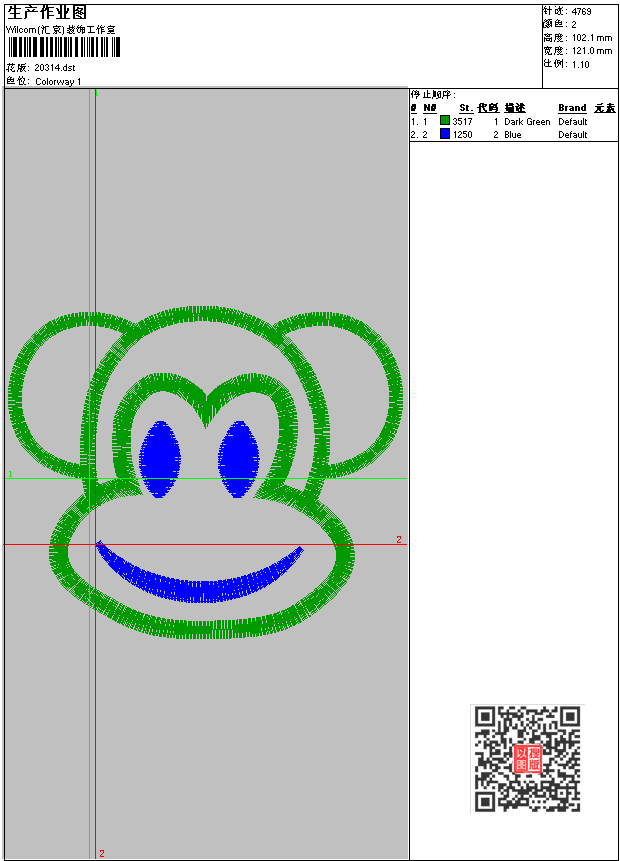Viewport: 620px width, 861px height.
Task: Click the red marker 2 at canvas bottom
Action: [x=102, y=853]
